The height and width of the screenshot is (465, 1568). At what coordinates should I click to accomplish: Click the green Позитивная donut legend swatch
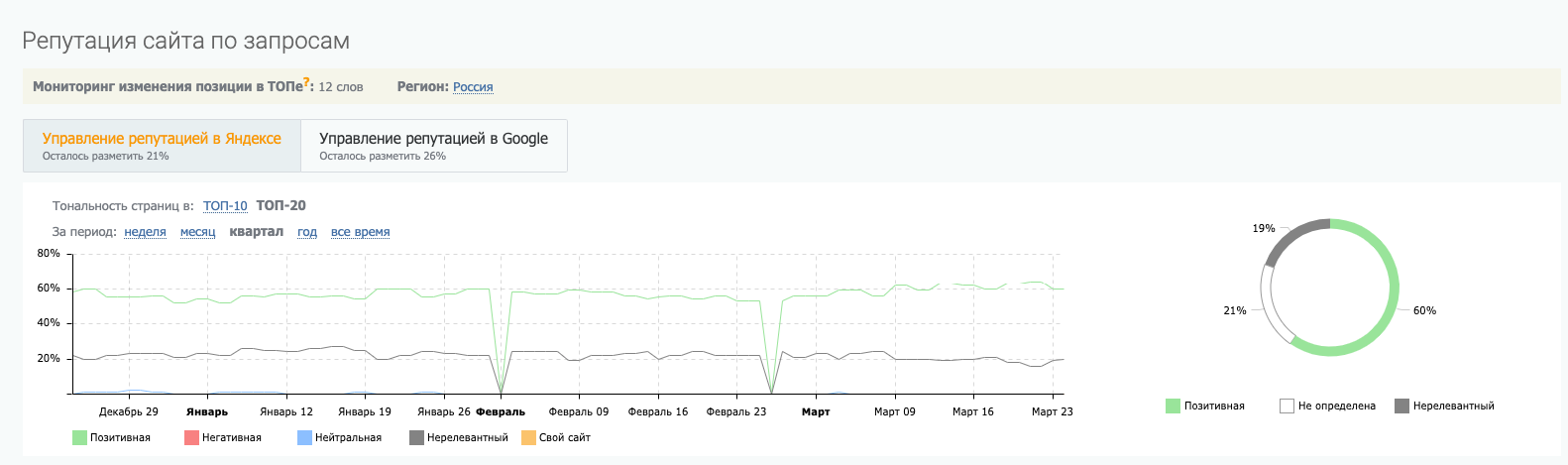[x=1174, y=406]
